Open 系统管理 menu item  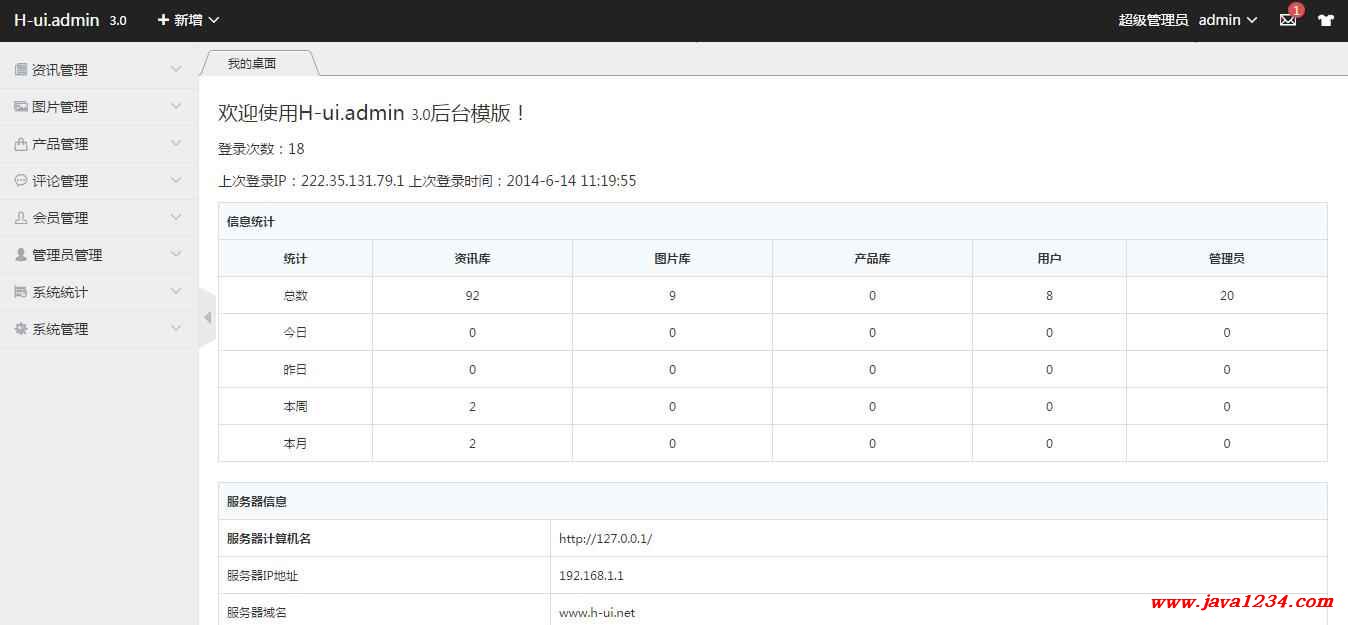tap(99, 329)
